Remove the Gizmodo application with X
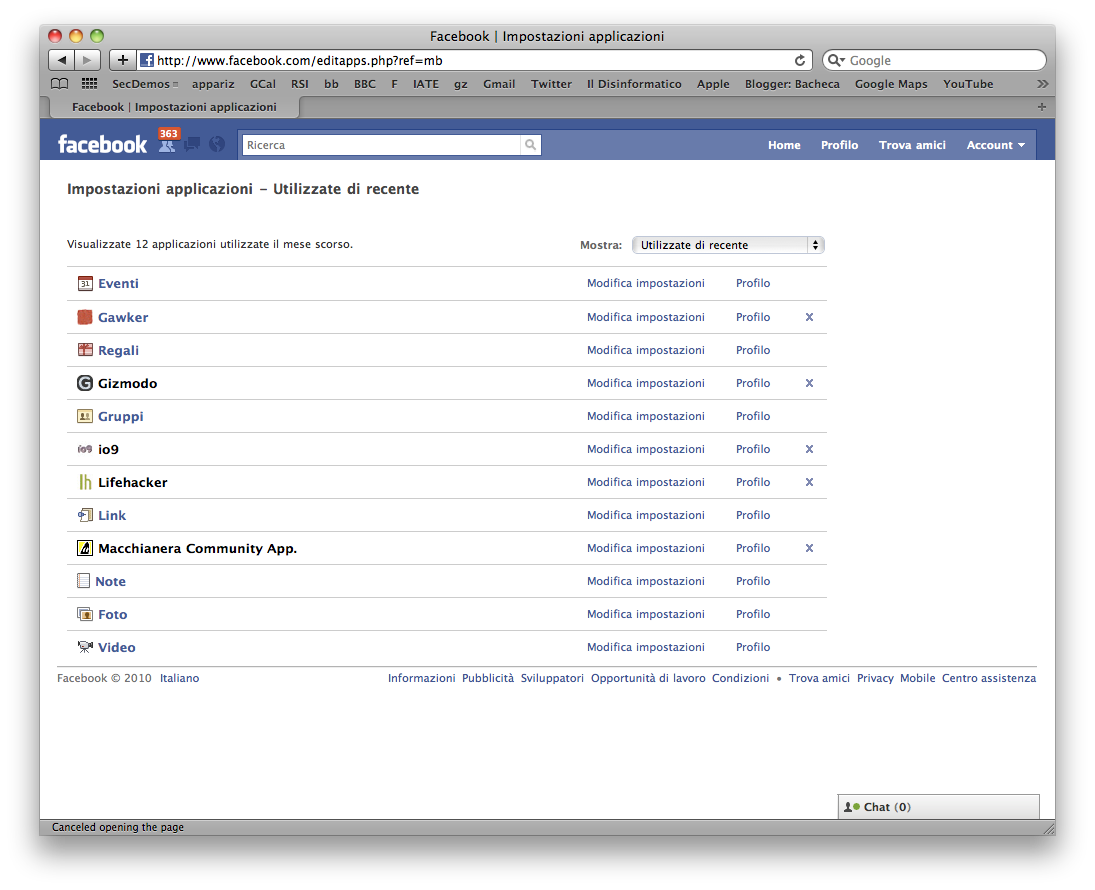The image size is (1095, 890). 809,383
